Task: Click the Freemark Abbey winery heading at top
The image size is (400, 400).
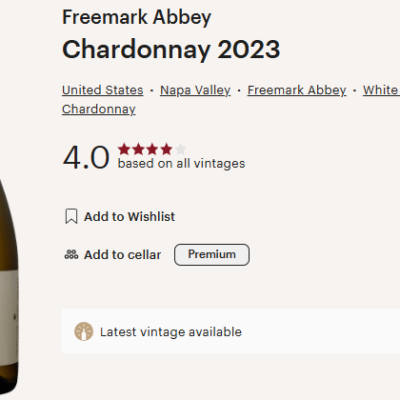Action: tap(137, 18)
